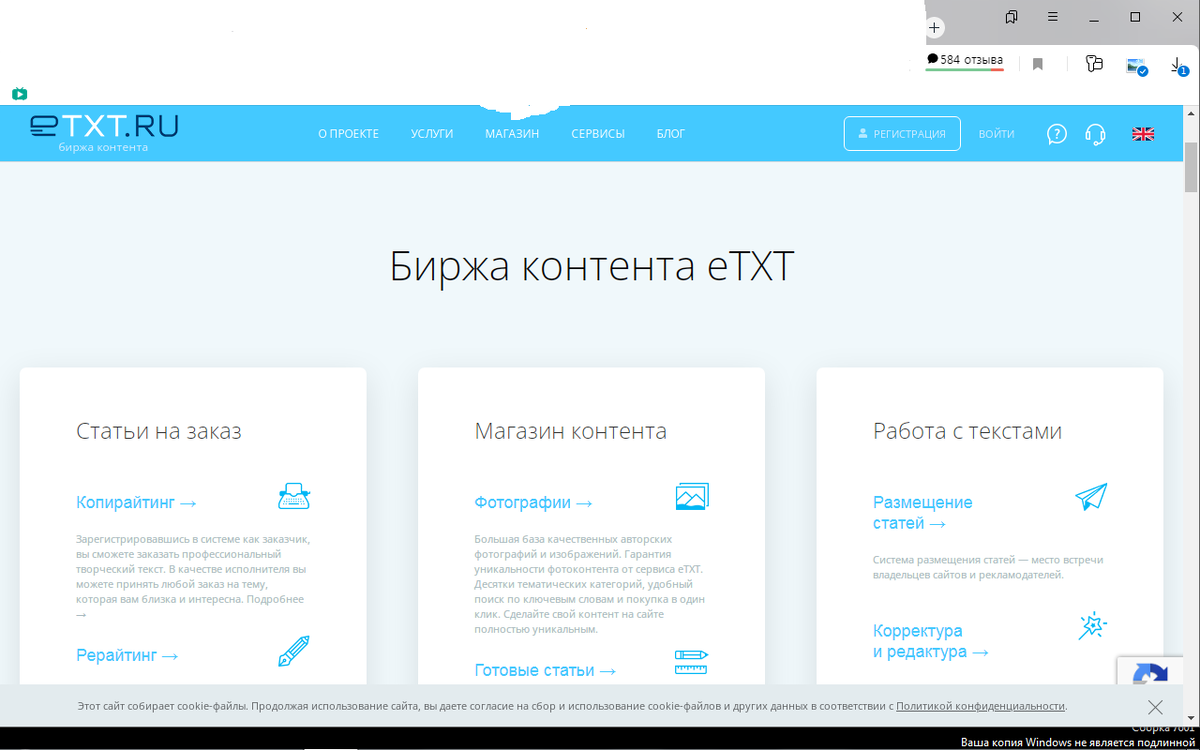
Task: Click the pencil and ruler icon beside Готовые статьи
Action: [x=692, y=662]
